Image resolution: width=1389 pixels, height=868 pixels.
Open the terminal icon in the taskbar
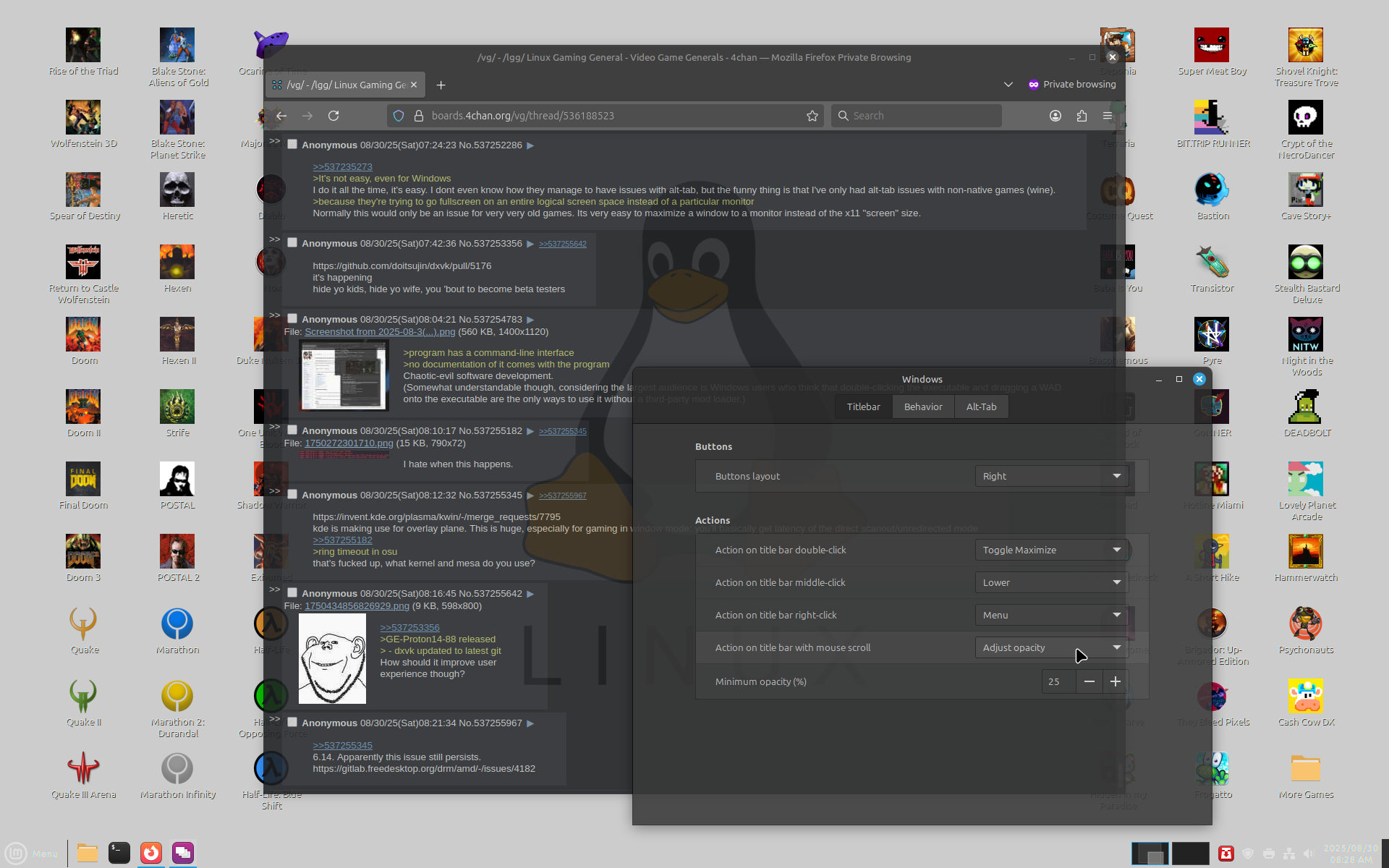coord(119,853)
